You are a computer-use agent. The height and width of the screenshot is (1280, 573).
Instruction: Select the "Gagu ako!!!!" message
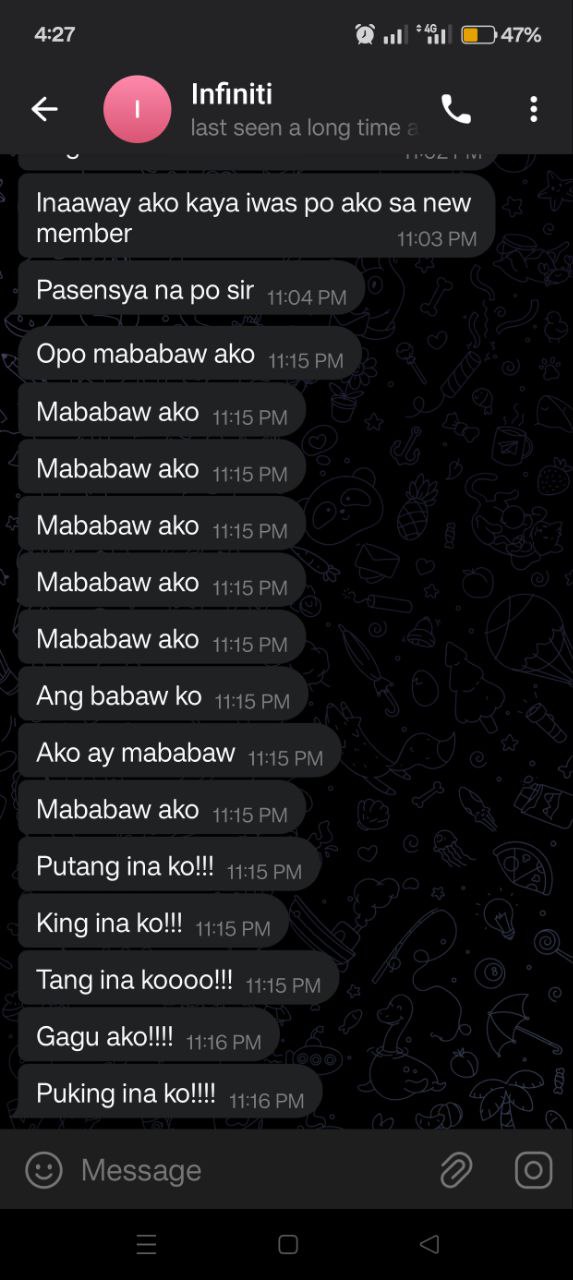pyautogui.click(x=148, y=1037)
